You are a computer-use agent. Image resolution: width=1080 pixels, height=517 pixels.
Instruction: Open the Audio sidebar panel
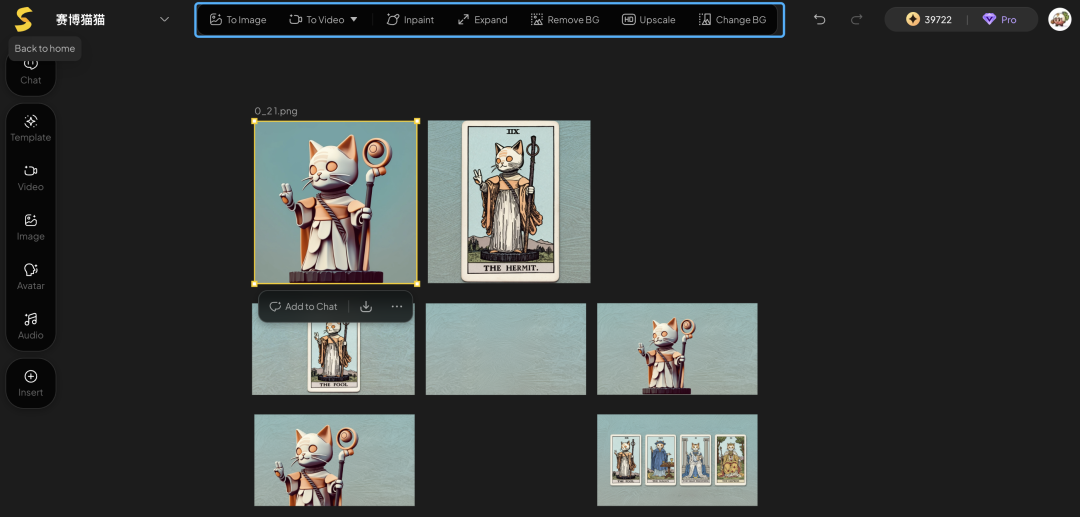[30, 326]
